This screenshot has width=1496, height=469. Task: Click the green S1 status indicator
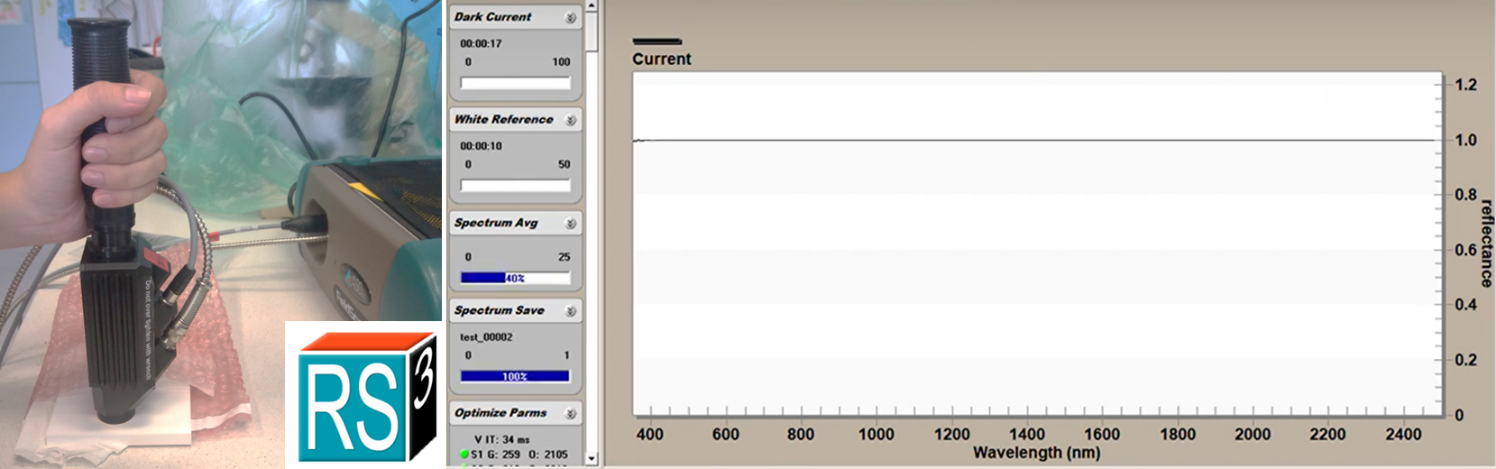point(464,455)
